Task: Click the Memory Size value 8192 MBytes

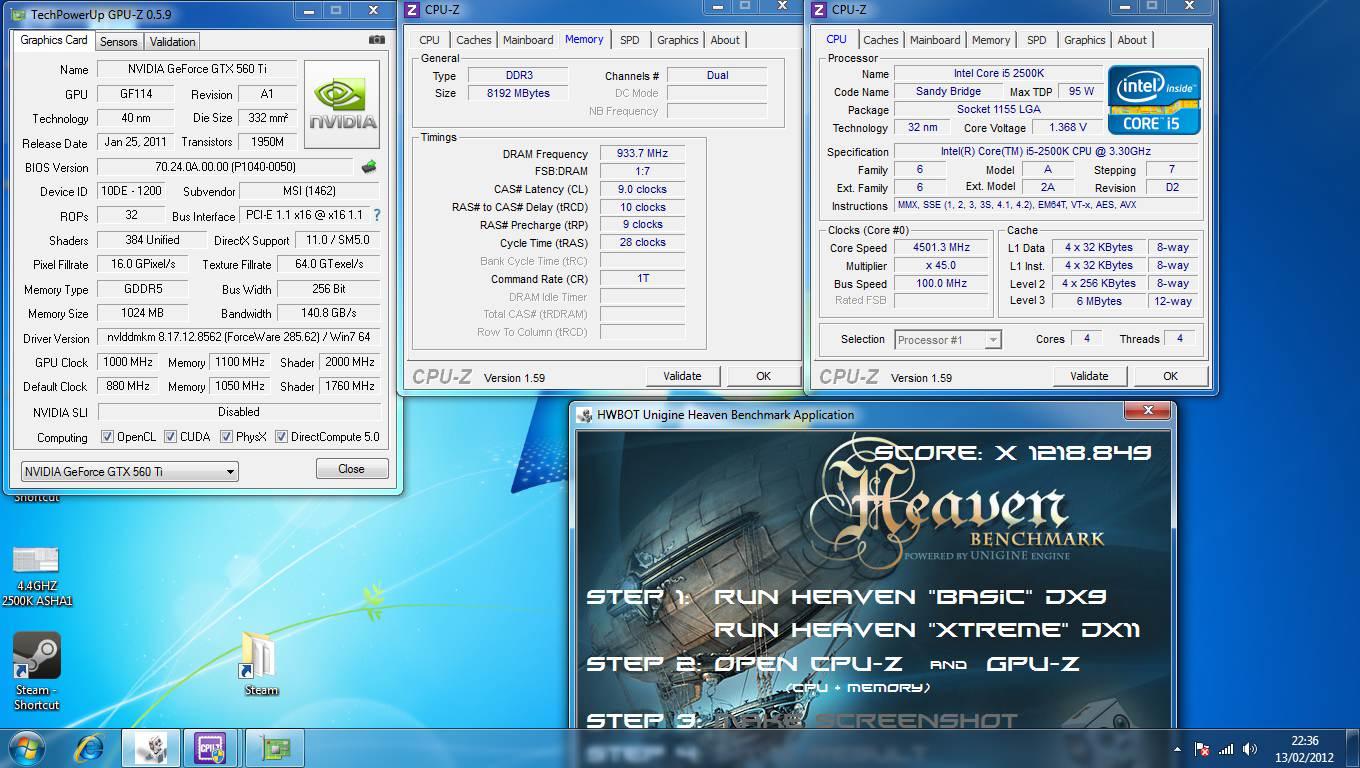Action: coord(517,93)
